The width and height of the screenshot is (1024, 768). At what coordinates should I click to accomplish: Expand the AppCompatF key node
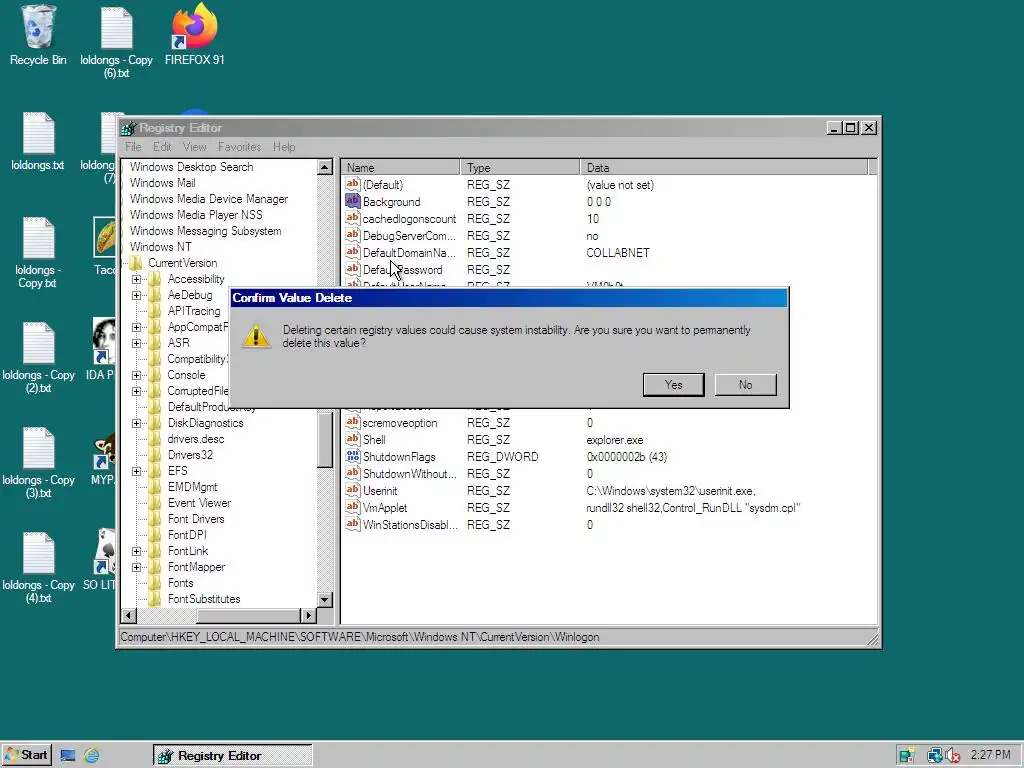[x=136, y=327]
